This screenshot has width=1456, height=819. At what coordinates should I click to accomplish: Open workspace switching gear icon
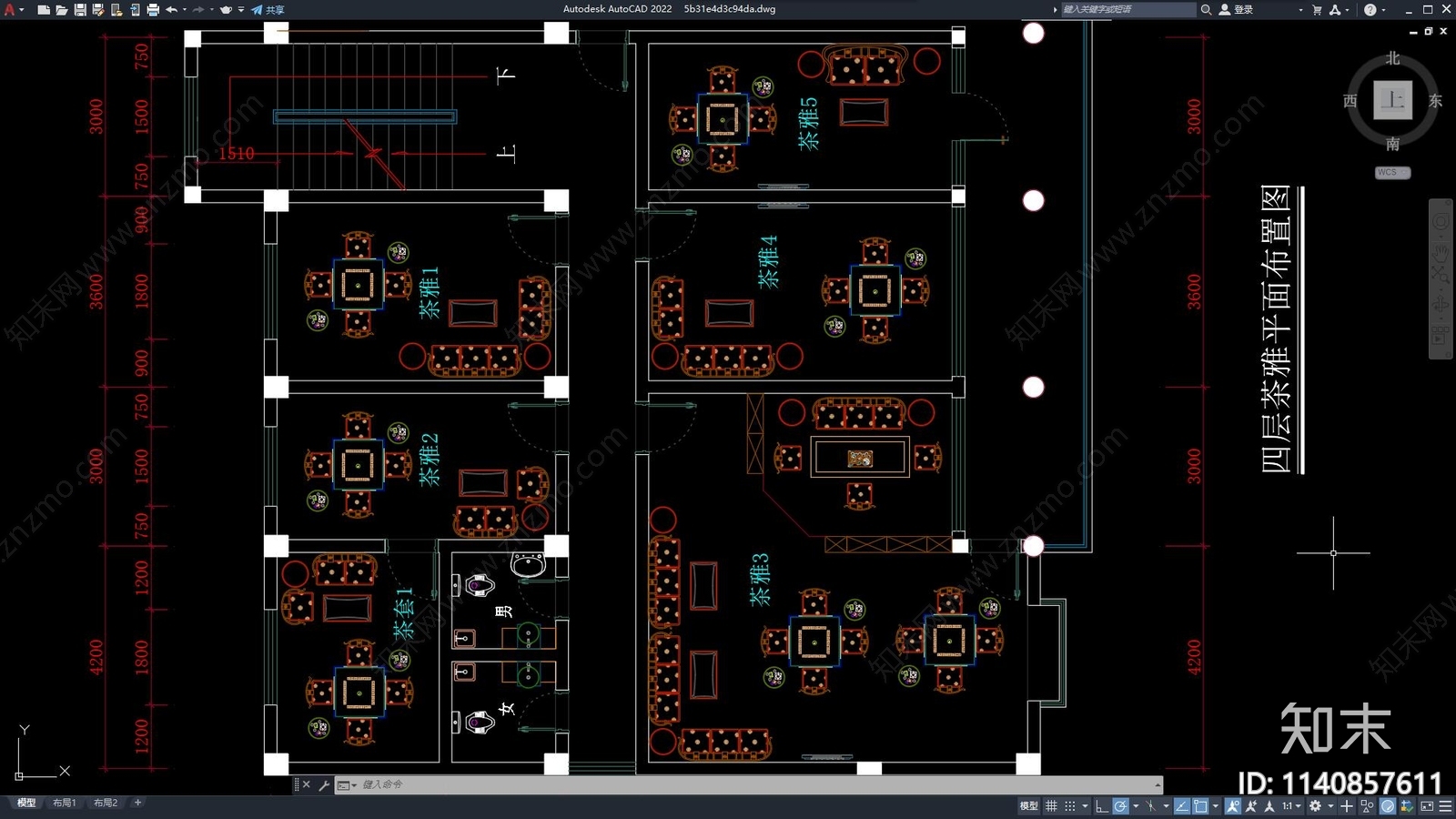coord(1315,805)
